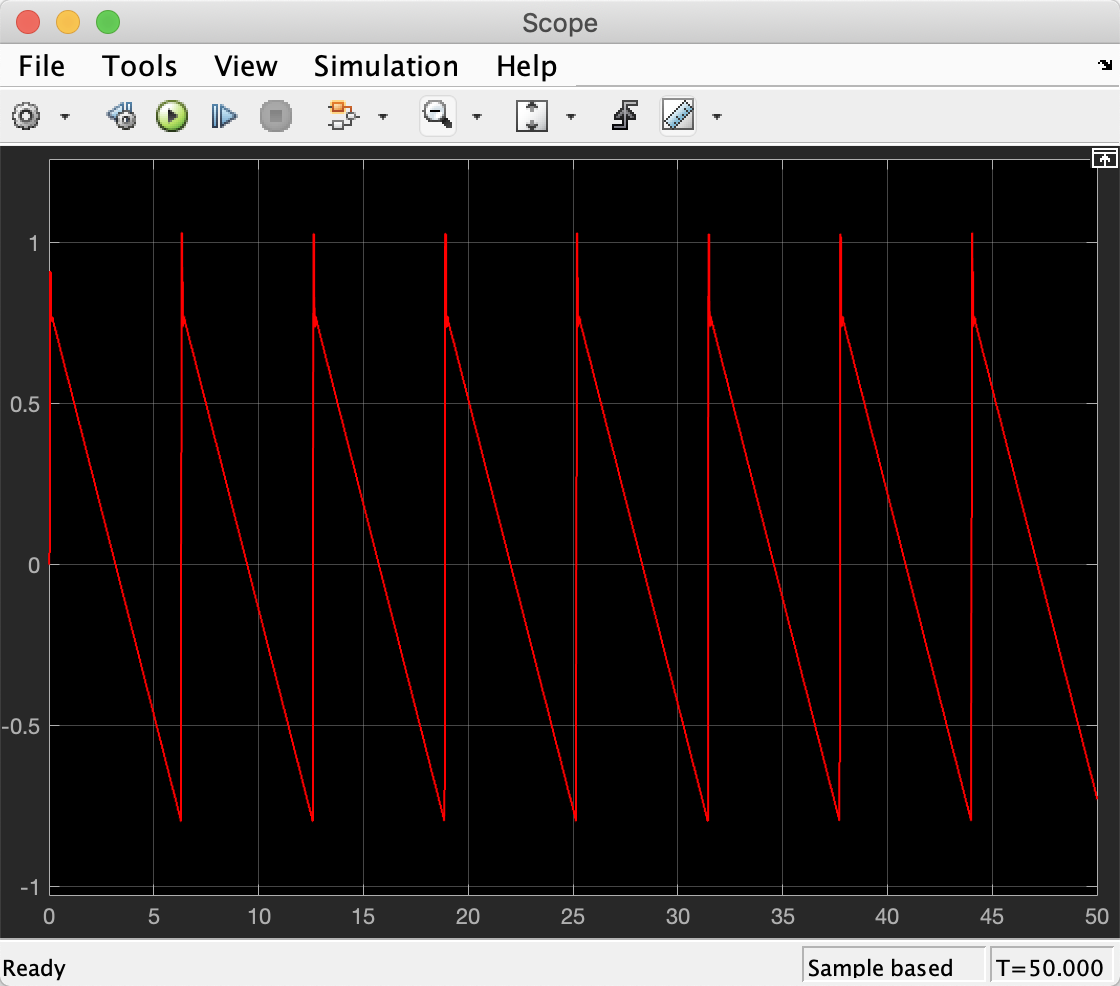Viewport: 1120px width, 986px height.
Task: Close the Scope window with the red button
Action: coord(28,22)
